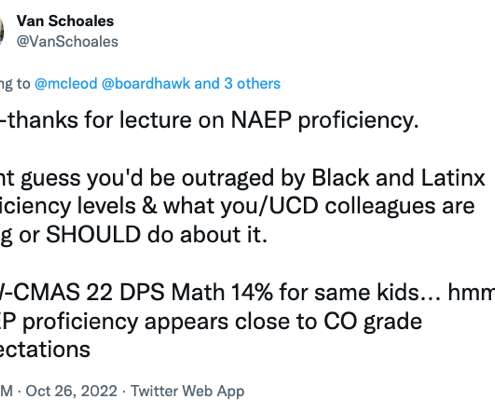
Task: Click the truncated time "M" before the date
Action: click(6, 391)
